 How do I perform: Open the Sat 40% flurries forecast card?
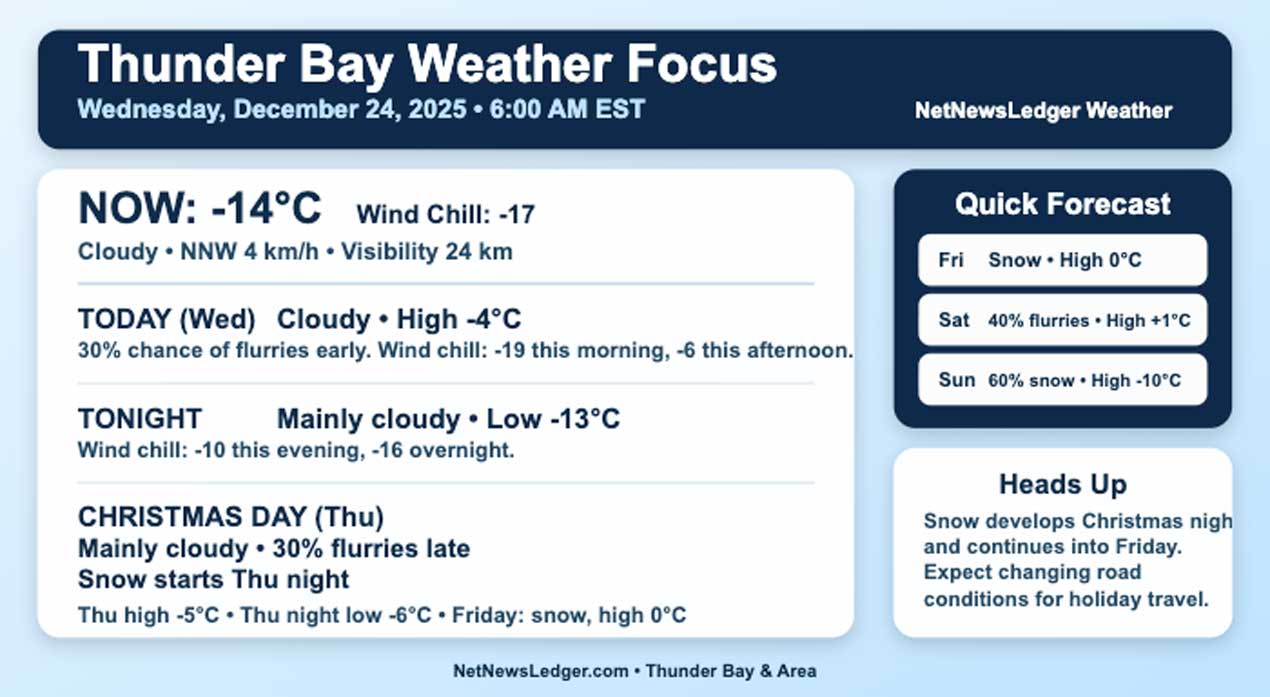(x=1062, y=320)
